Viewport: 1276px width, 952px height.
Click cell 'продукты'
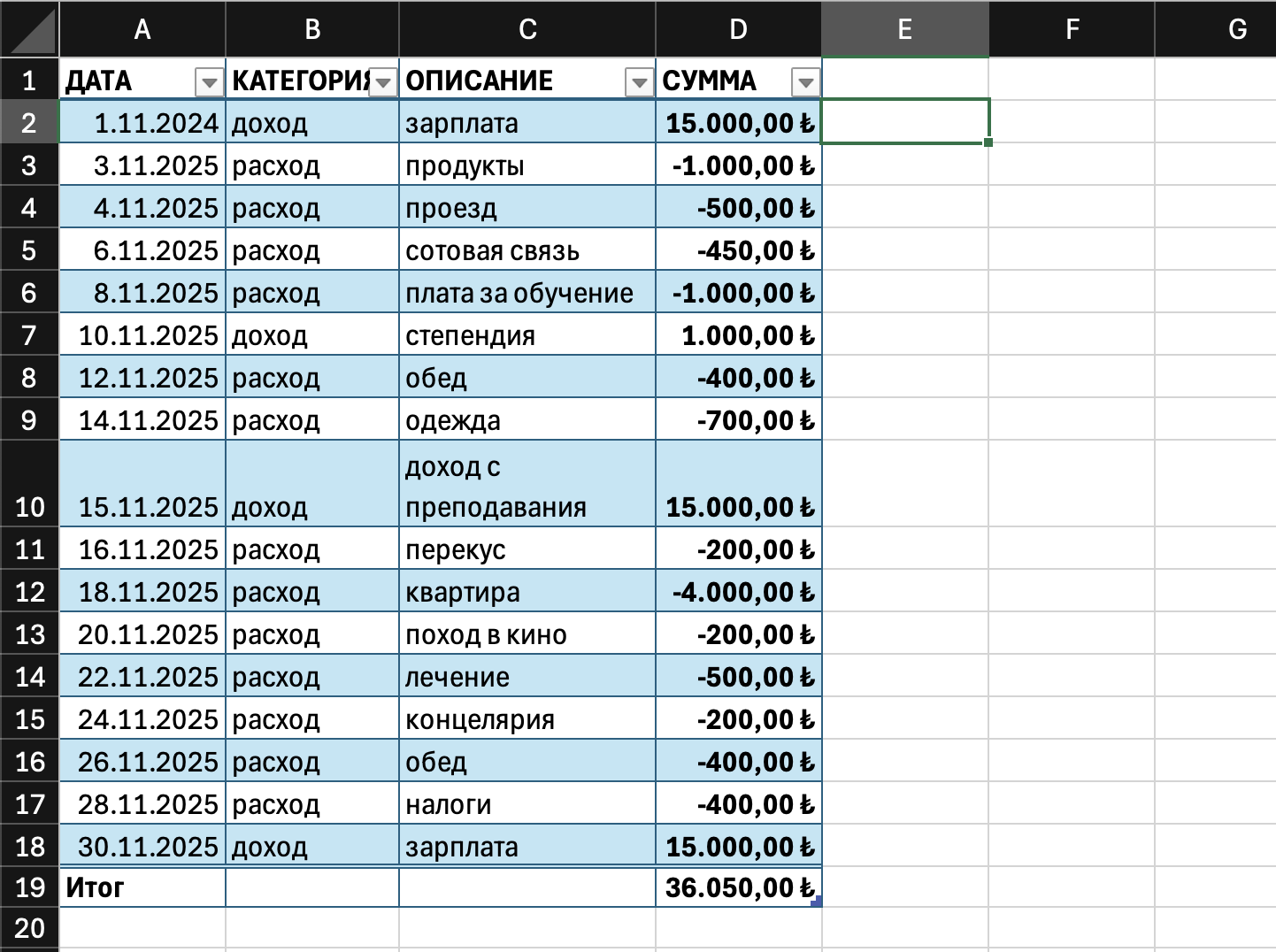(x=527, y=165)
